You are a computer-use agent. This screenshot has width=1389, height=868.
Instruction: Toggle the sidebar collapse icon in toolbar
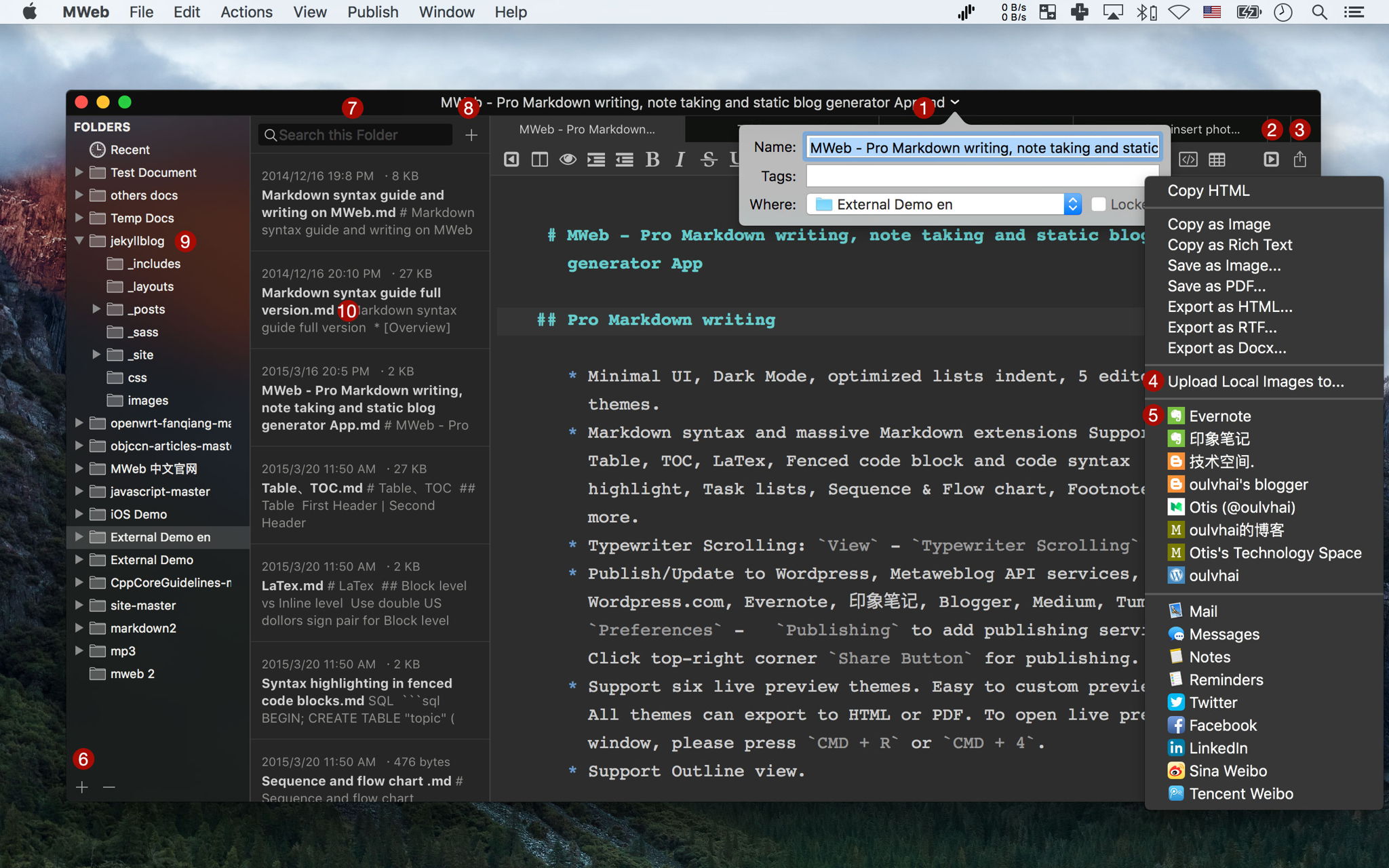point(511,159)
